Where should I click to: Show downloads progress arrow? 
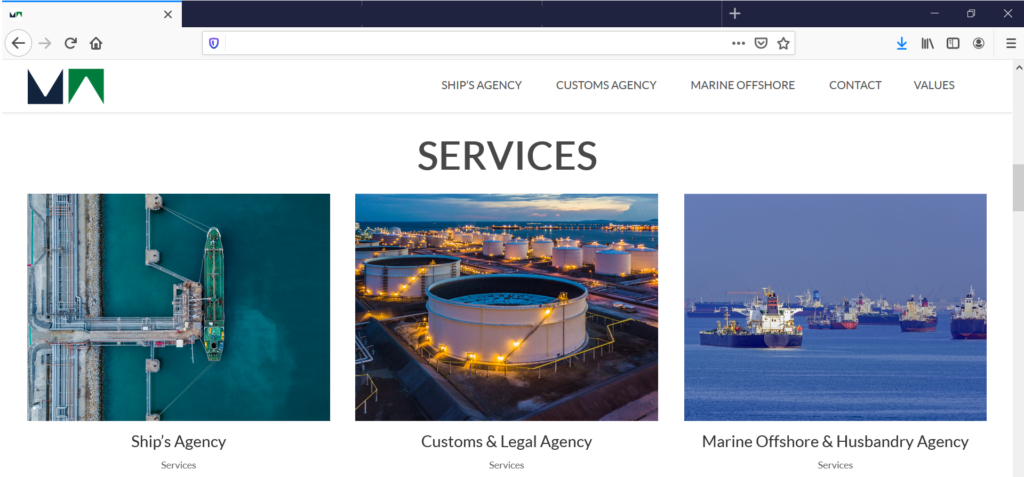pyautogui.click(x=902, y=44)
